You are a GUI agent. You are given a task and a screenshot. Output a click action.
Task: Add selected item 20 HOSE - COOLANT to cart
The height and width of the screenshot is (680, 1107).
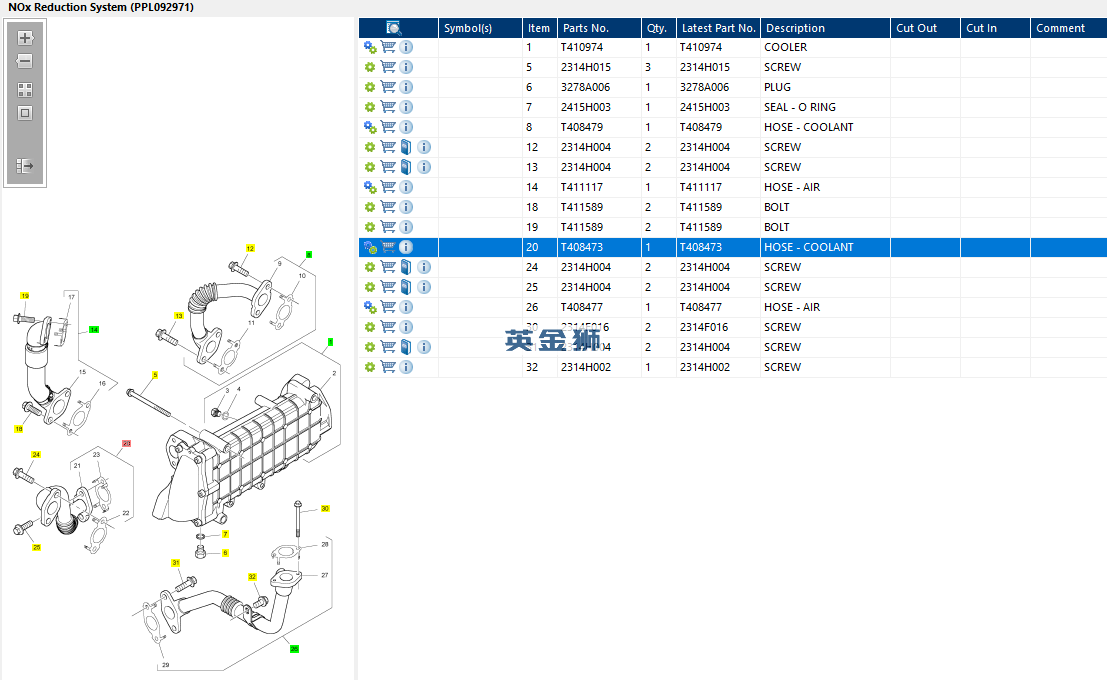(x=388, y=247)
